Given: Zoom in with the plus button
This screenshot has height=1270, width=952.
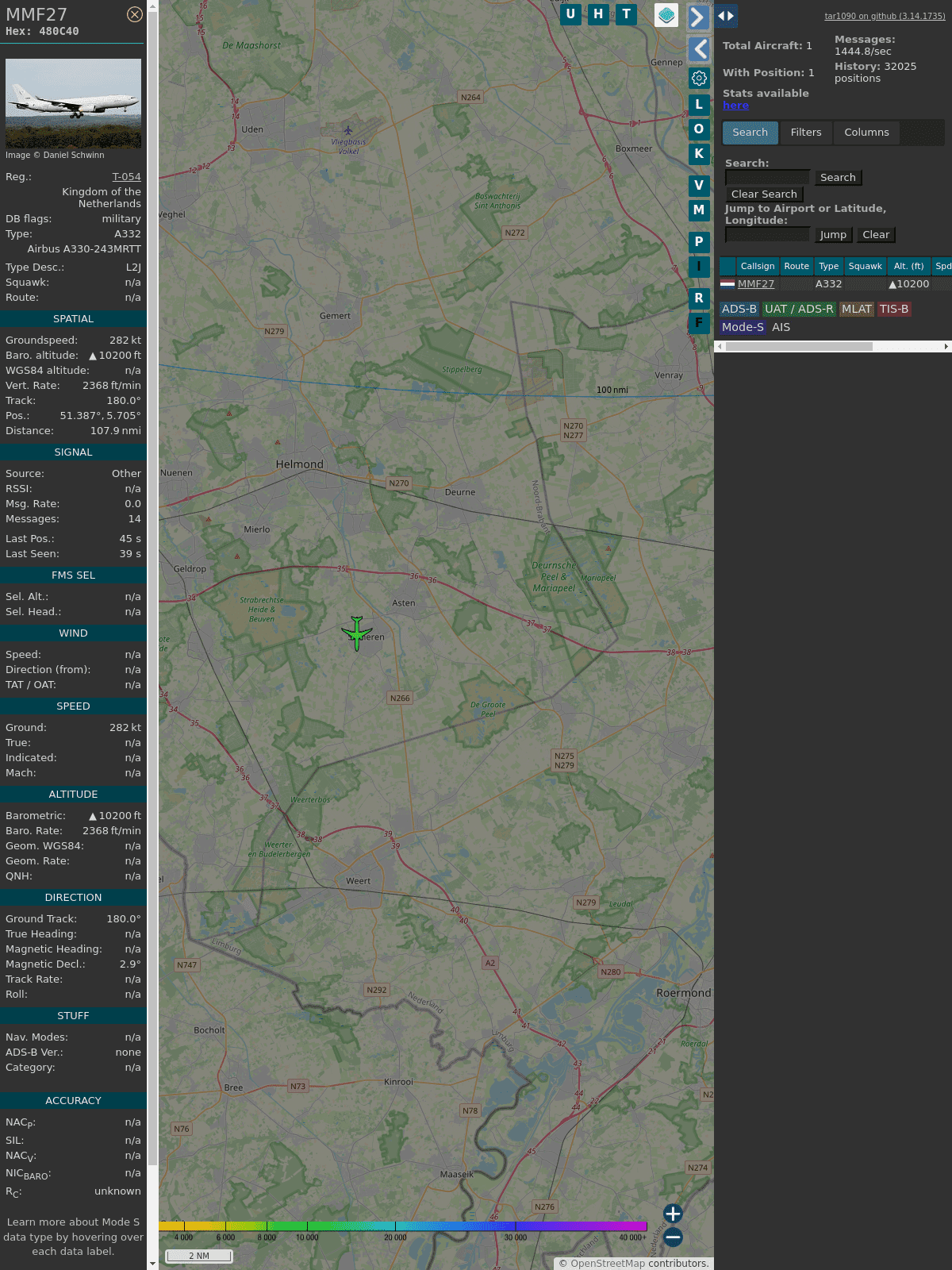Looking at the screenshot, I should [673, 1214].
